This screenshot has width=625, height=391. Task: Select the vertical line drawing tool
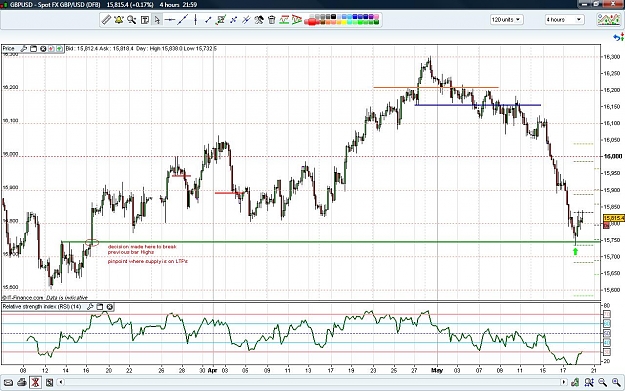pyautogui.click(x=195, y=20)
